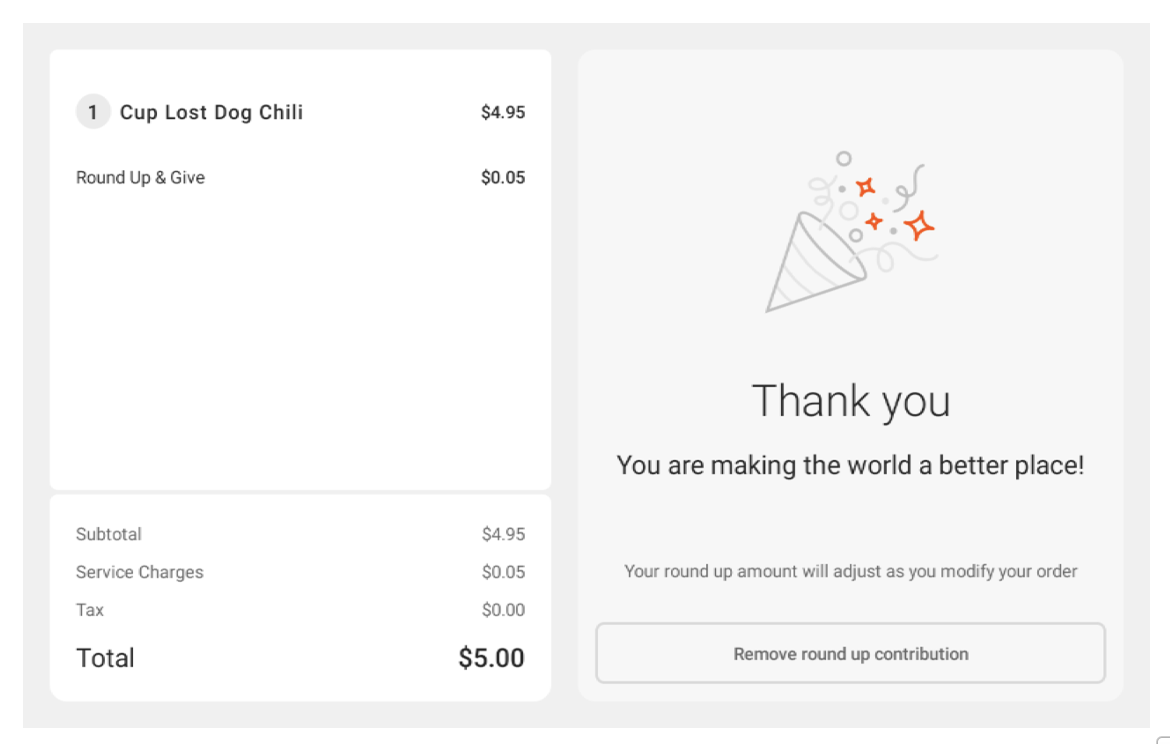Click the Round Up & Give row
Image resolution: width=1170 pixels, height=744 pixels.
[x=300, y=177]
